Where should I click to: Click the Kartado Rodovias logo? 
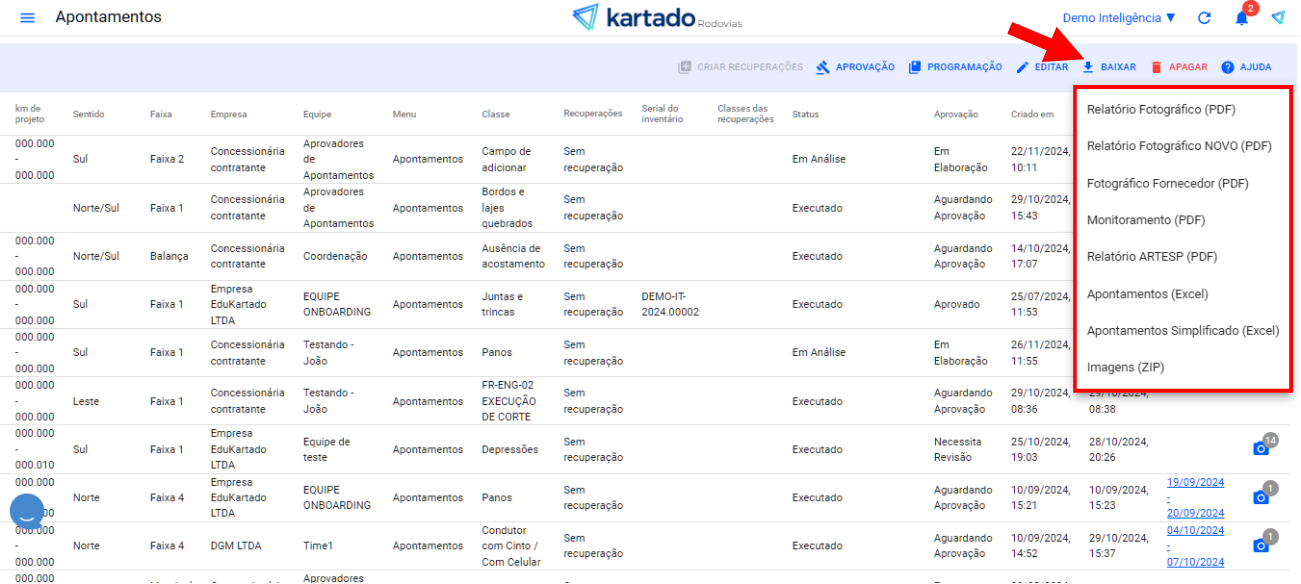tap(656, 18)
